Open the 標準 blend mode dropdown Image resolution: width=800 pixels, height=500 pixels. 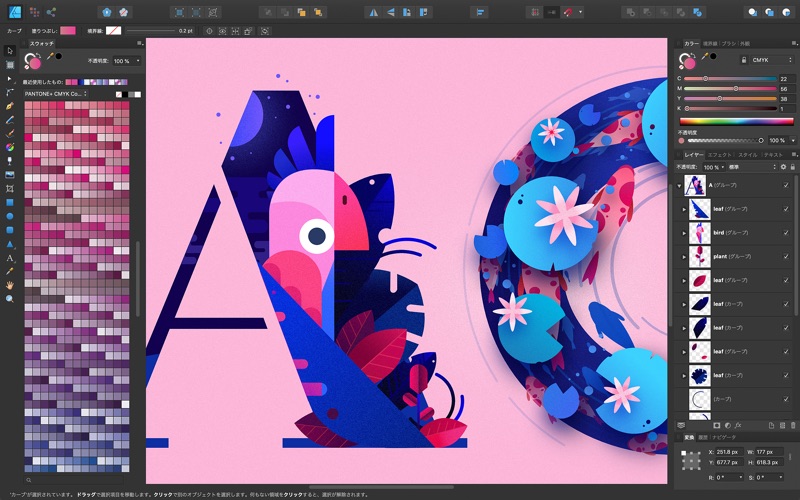tap(752, 167)
